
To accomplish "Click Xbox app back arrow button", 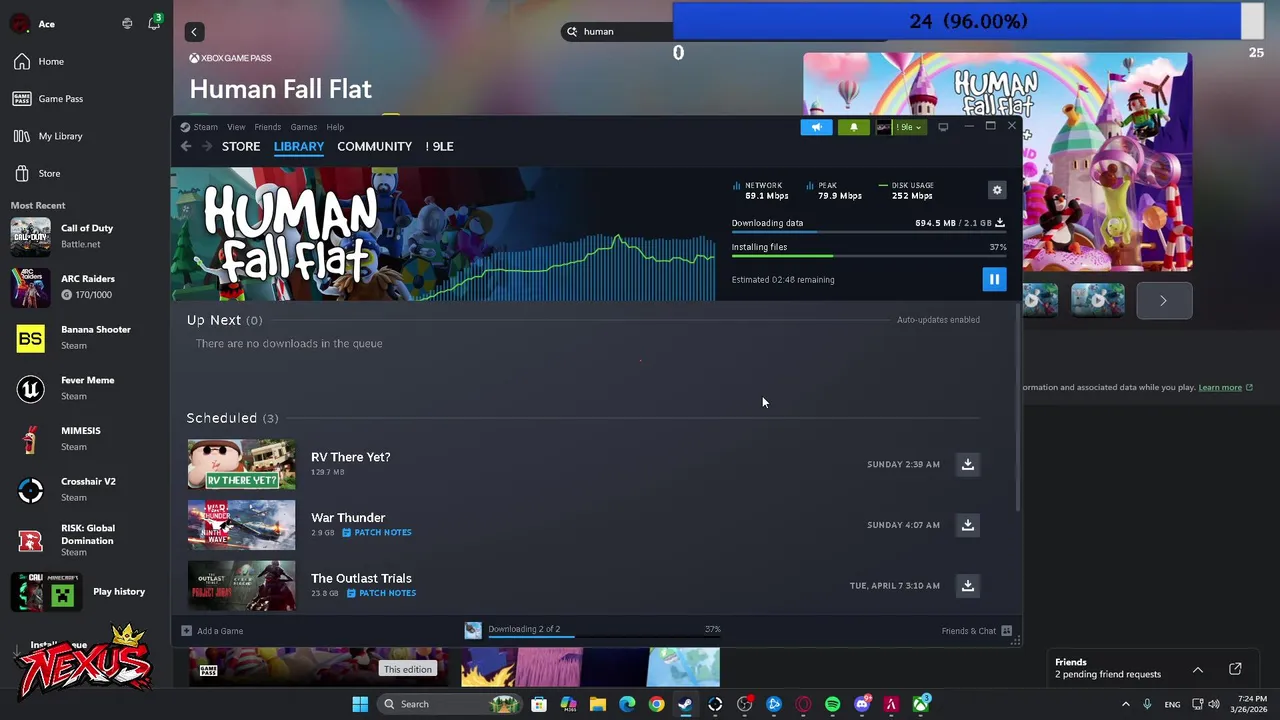I will (x=194, y=32).
